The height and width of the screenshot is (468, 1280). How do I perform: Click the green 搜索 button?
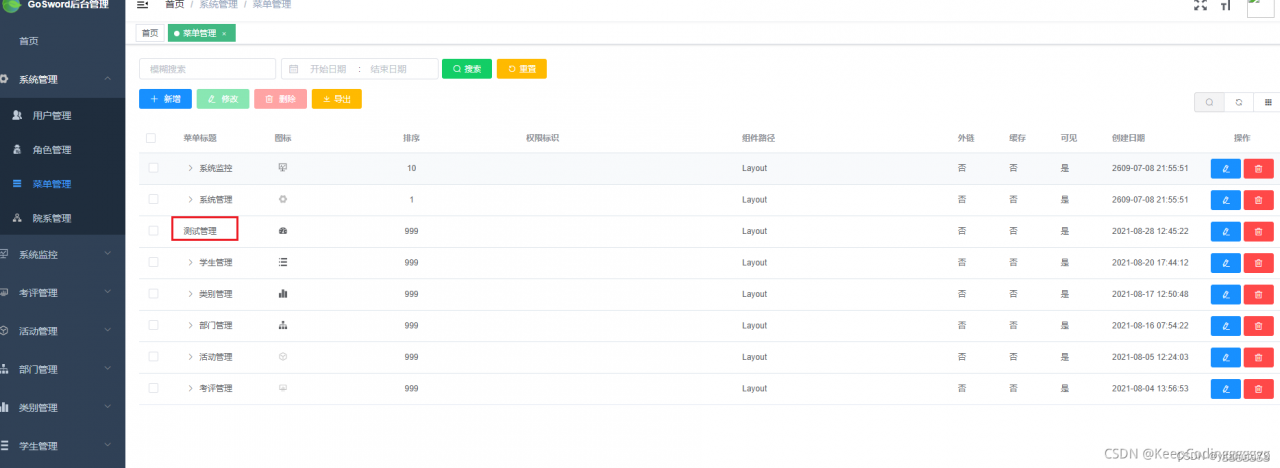point(467,69)
